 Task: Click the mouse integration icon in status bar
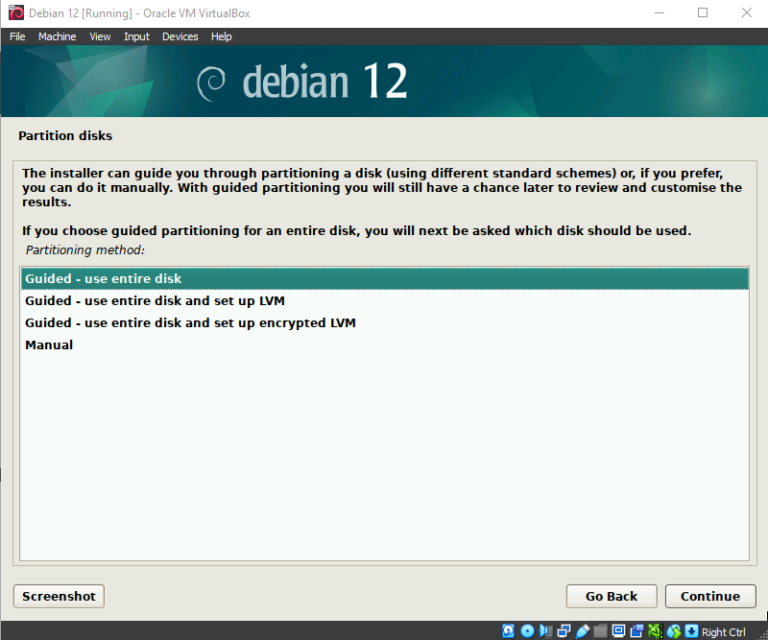pyautogui.click(x=675, y=631)
